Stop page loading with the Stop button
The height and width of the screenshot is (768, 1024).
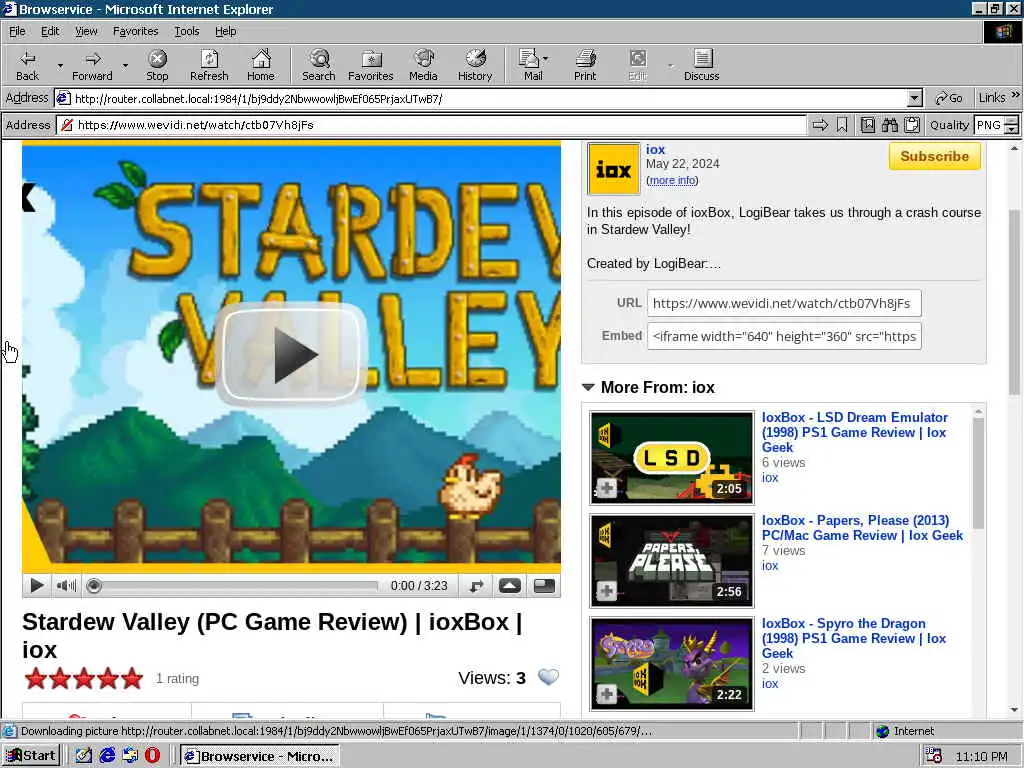(157, 65)
